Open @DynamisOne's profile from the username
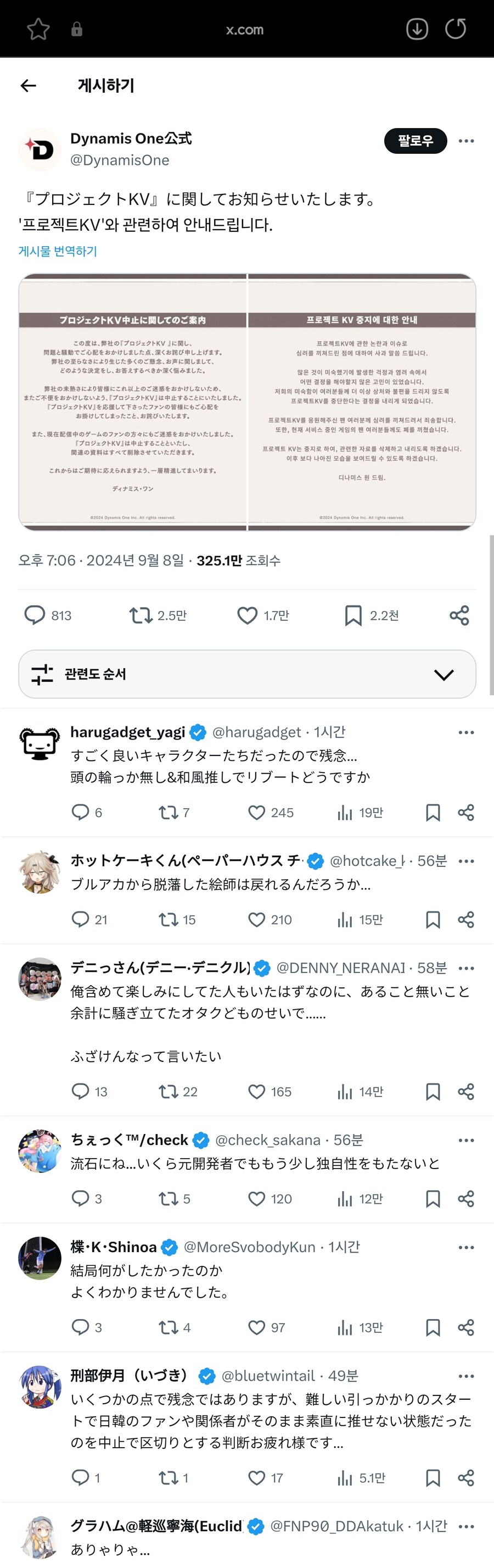494x1568 pixels. pyautogui.click(x=120, y=160)
